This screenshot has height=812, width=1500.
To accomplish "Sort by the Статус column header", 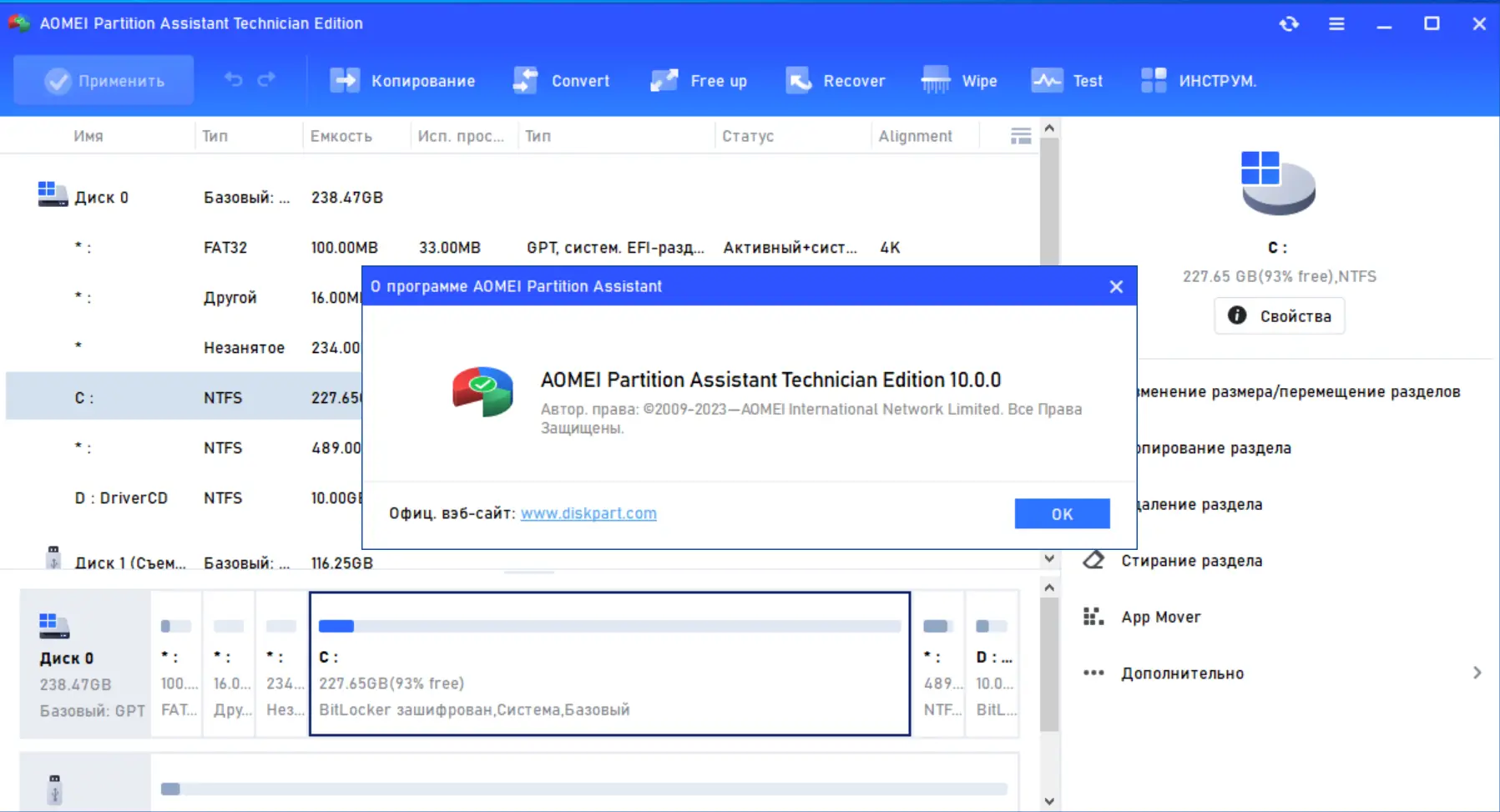I will [x=748, y=136].
